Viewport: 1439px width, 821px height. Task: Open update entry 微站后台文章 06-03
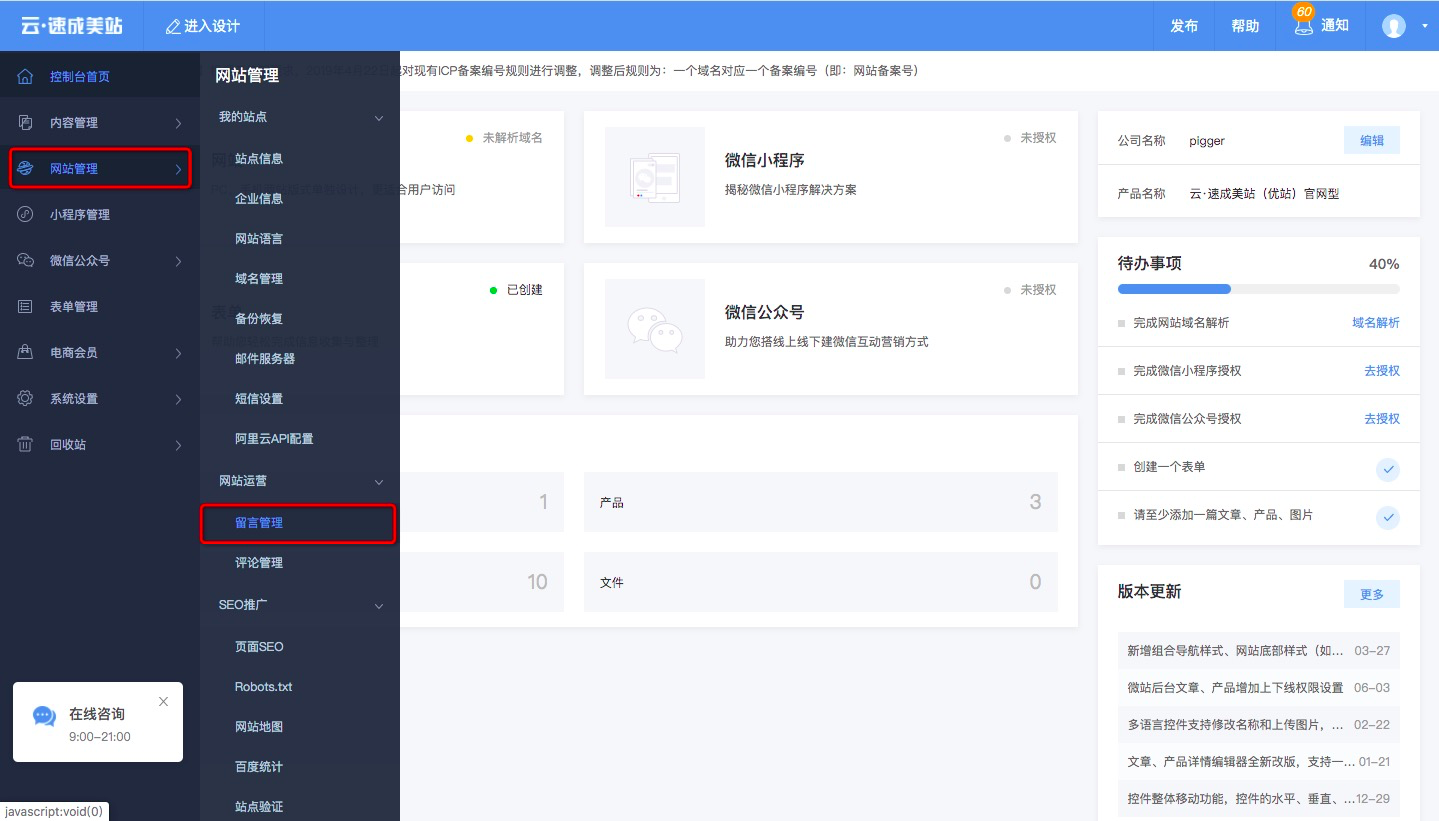[1259, 688]
